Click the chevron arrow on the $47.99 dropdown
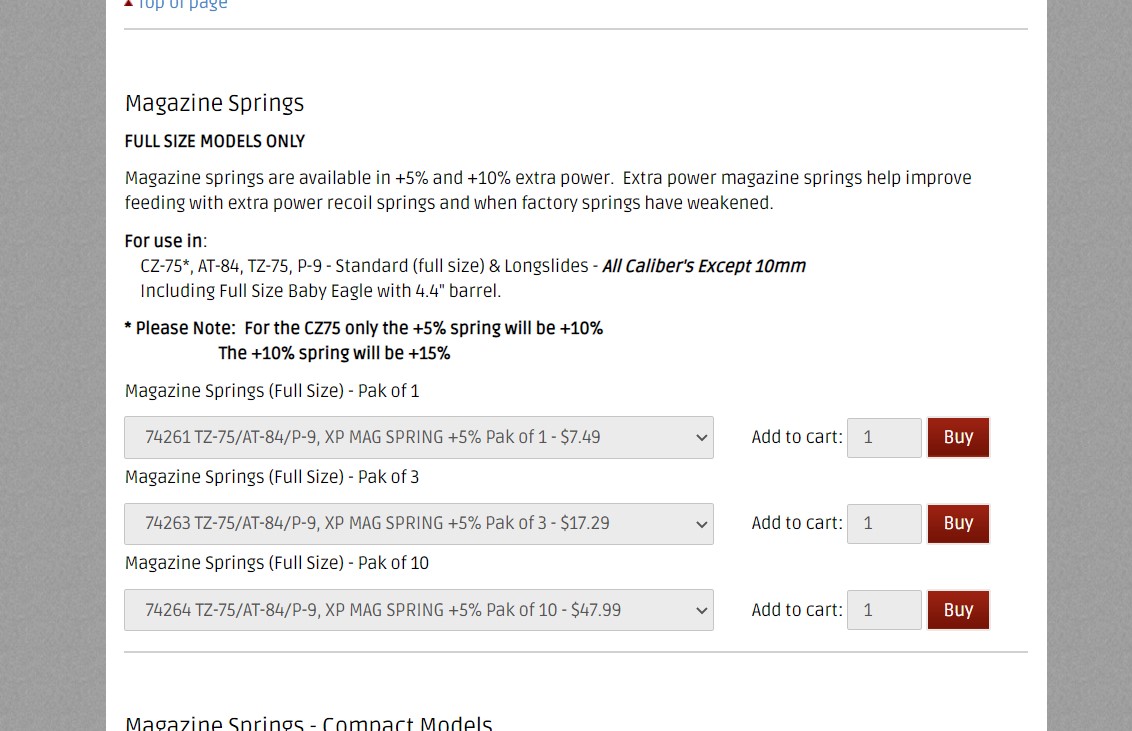The width and height of the screenshot is (1132, 731). tap(701, 610)
